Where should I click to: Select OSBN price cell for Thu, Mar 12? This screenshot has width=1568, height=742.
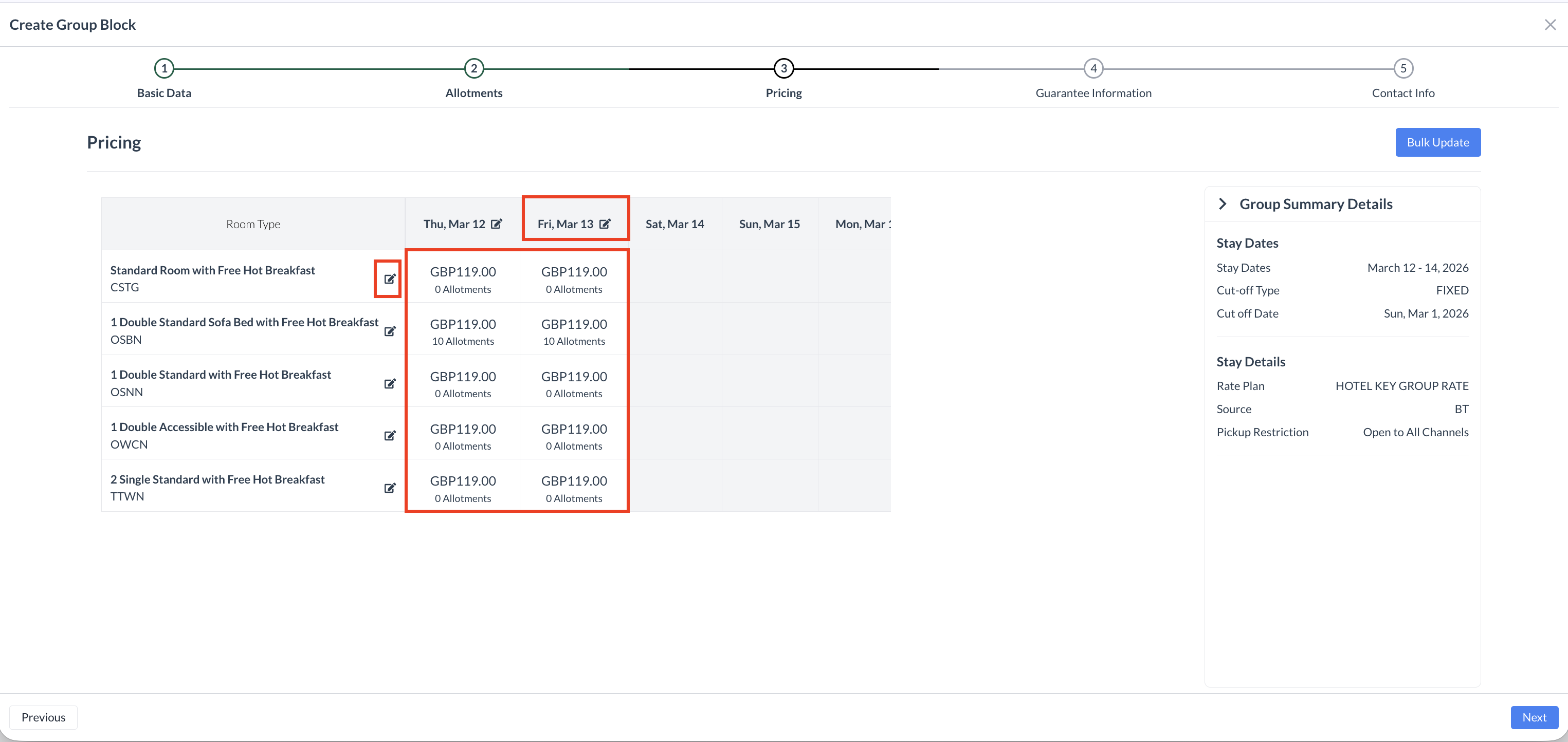click(x=463, y=331)
